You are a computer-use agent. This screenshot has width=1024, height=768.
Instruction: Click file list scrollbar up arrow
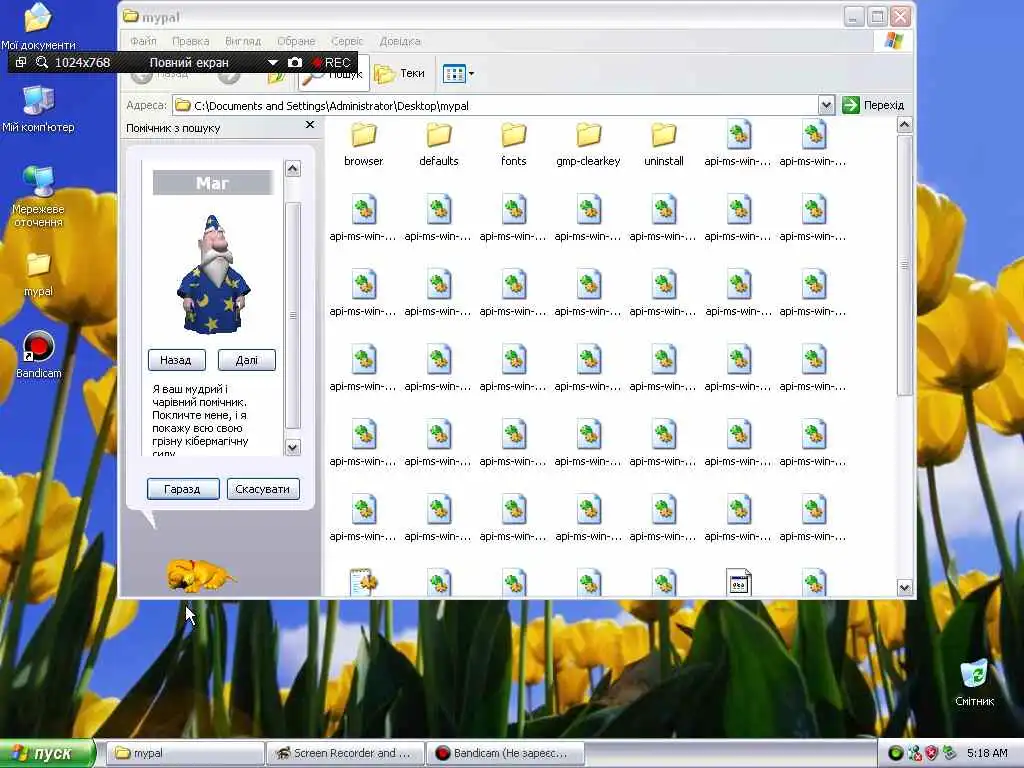click(x=904, y=125)
